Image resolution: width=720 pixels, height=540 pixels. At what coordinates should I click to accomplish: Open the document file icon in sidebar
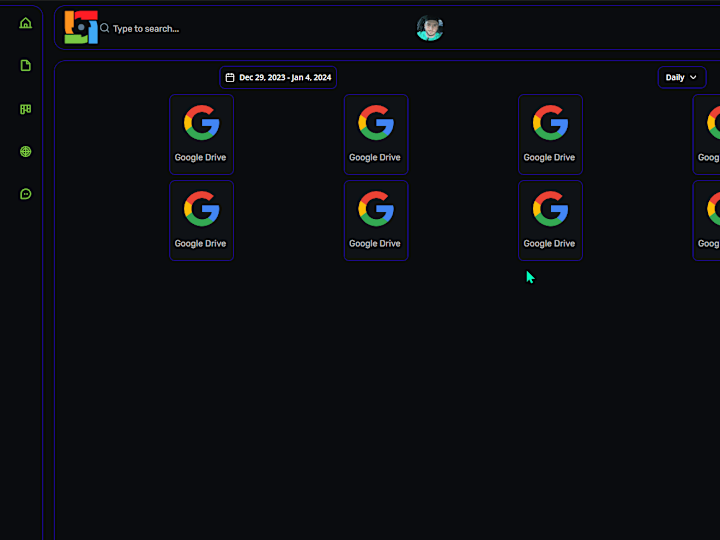click(26, 65)
